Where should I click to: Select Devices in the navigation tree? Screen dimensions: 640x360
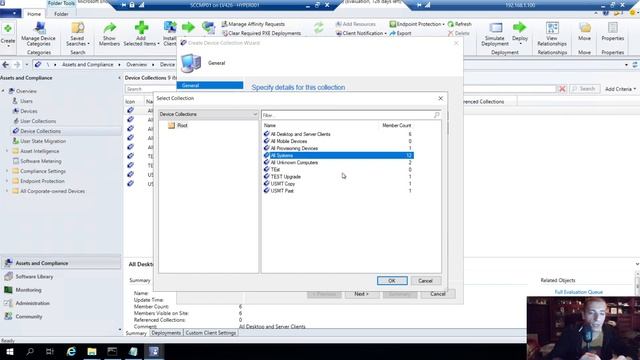[29, 111]
